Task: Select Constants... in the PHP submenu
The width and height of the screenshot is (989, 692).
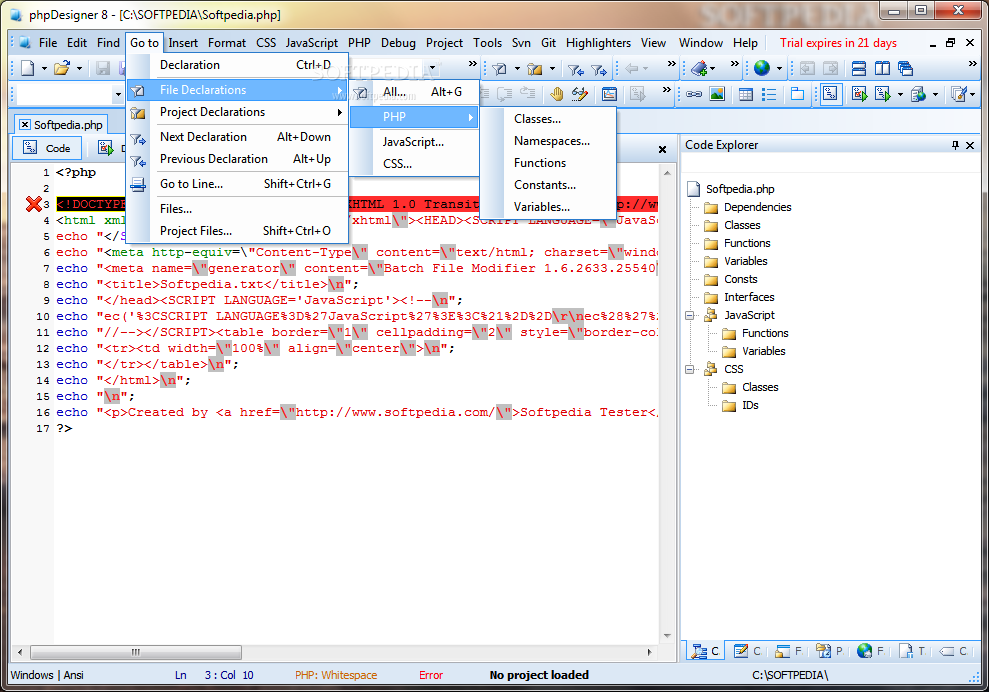Action: (547, 185)
